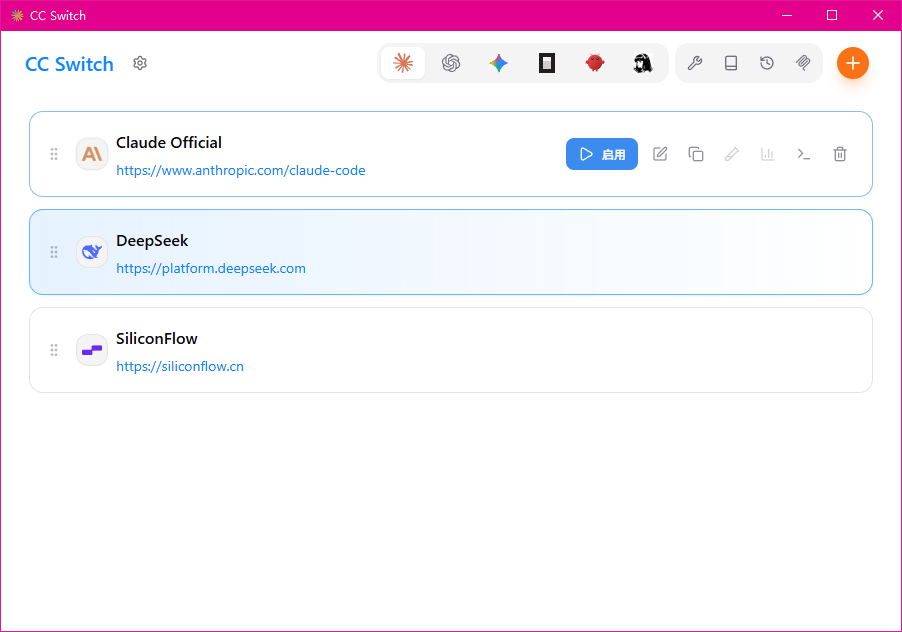The width and height of the screenshot is (902, 632).
Task: Edit the Claude Official provider
Action: pos(660,154)
